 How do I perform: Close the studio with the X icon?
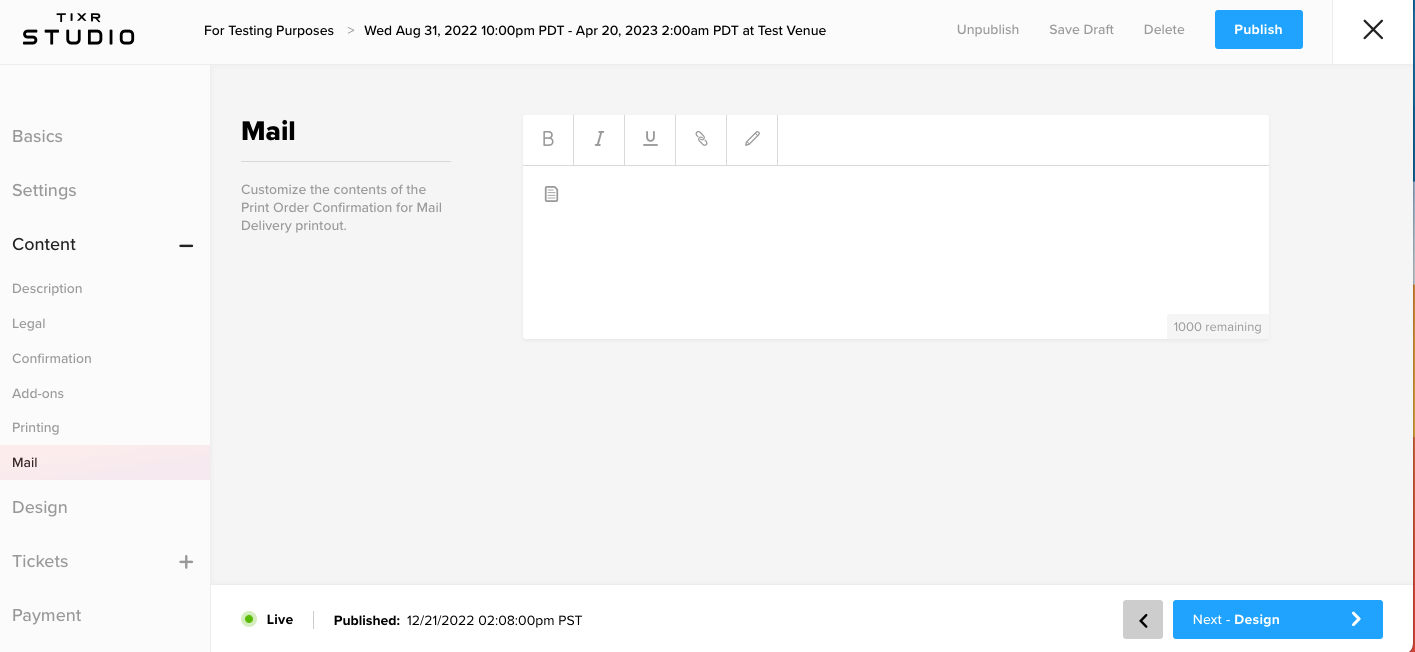point(1373,30)
